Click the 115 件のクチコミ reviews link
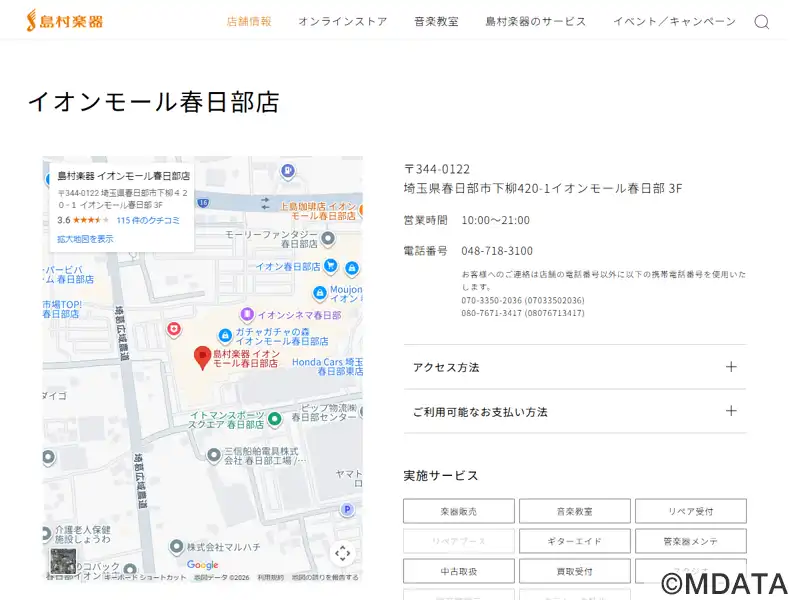The image size is (800, 600). 148,220
